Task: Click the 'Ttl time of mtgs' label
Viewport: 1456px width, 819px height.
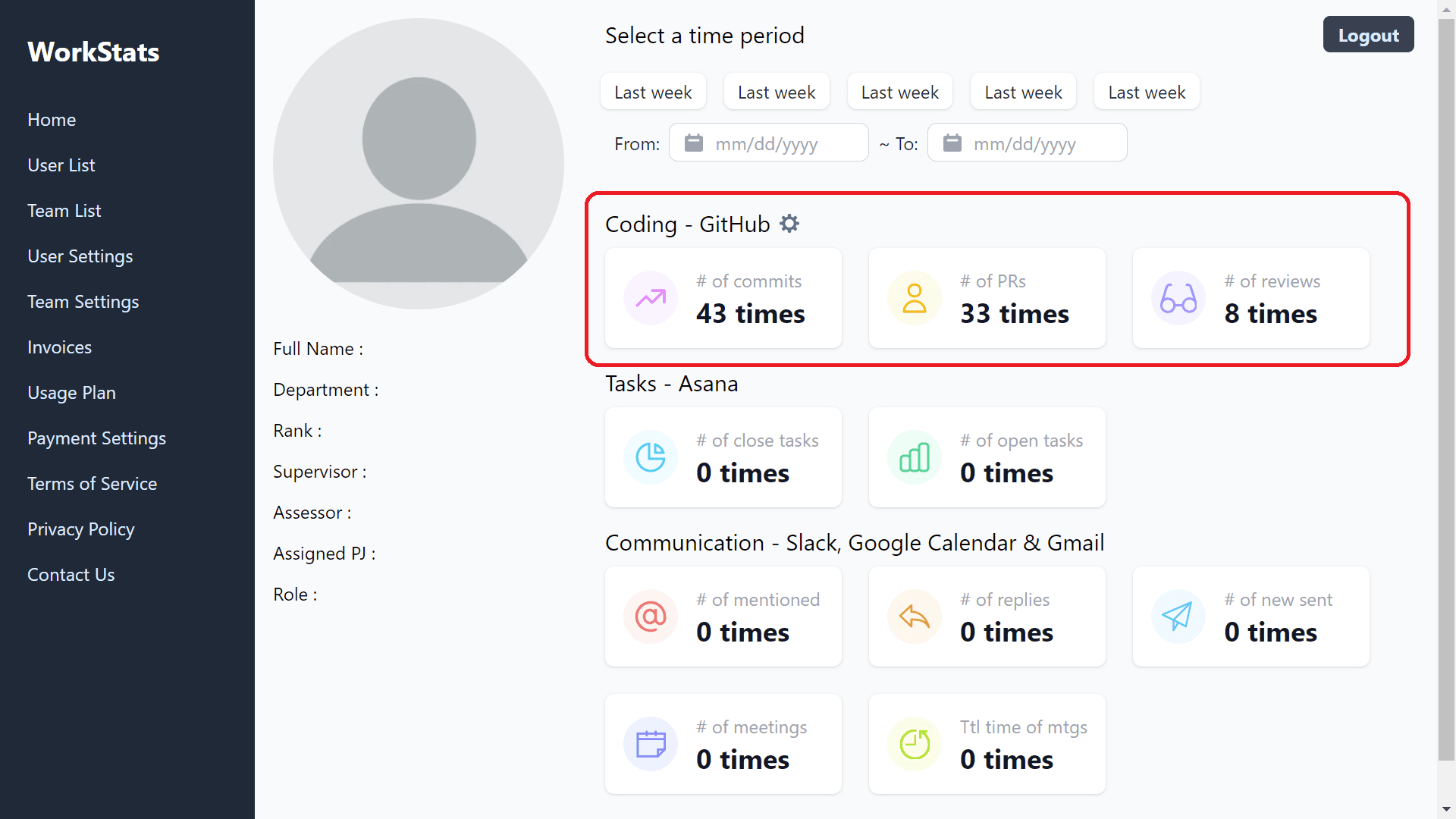Action: (x=1024, y=727)
